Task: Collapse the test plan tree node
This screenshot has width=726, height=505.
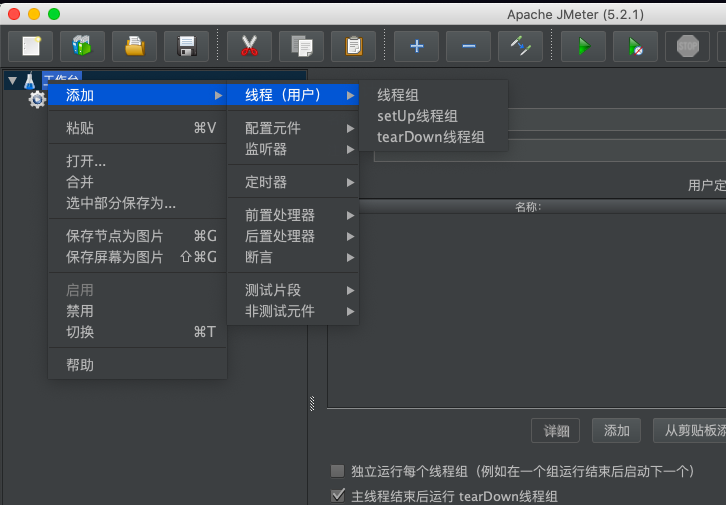Action: 13,81
